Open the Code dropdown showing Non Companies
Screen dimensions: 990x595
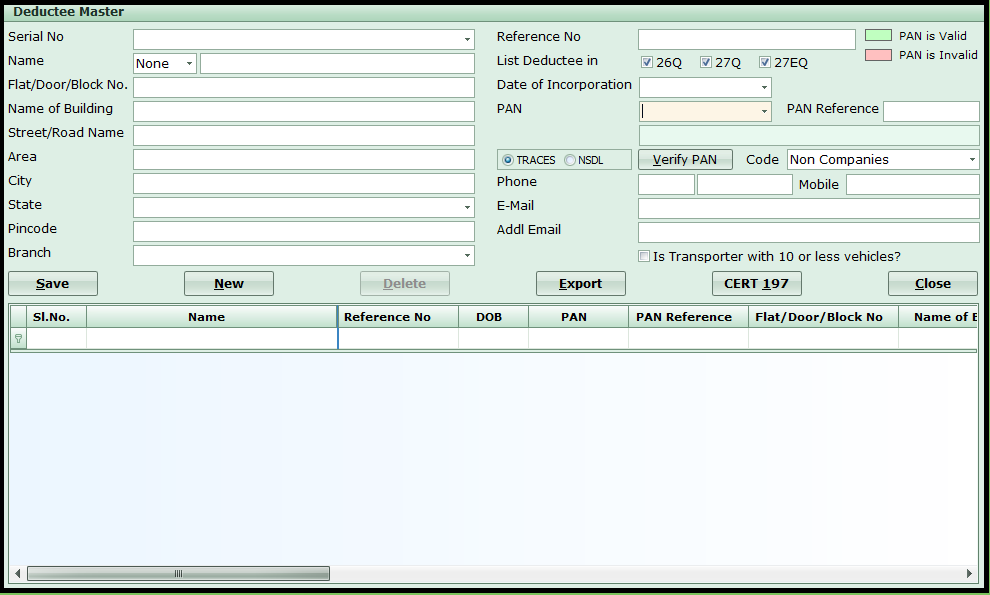[972, 159]
